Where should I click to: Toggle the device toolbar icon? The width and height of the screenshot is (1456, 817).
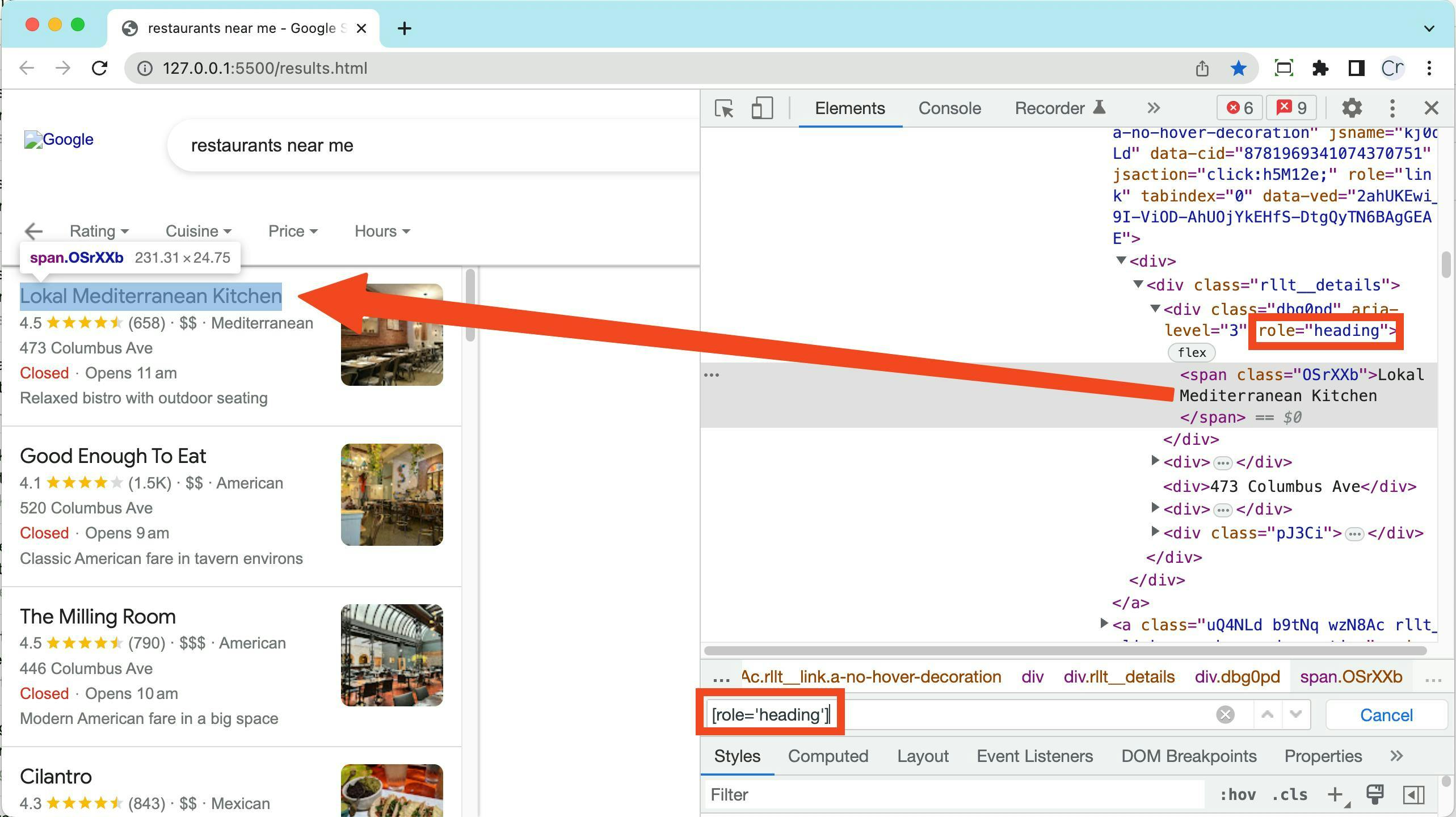tap(761, 108)
